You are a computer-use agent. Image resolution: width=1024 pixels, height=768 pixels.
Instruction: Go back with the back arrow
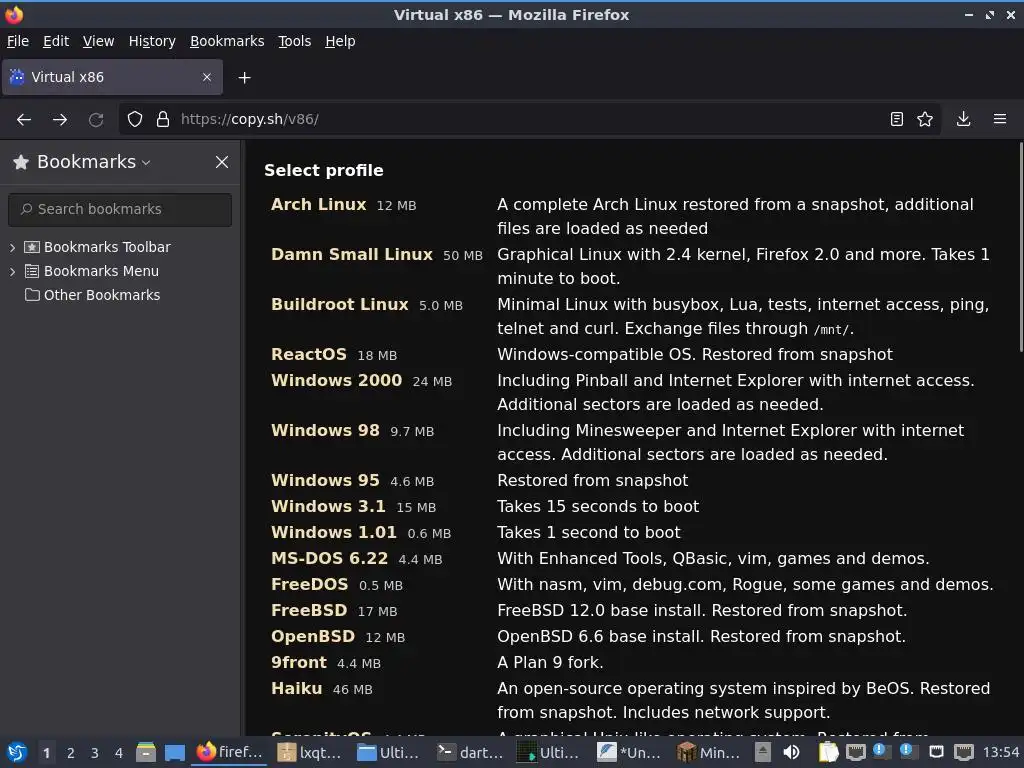coord(24,120)
